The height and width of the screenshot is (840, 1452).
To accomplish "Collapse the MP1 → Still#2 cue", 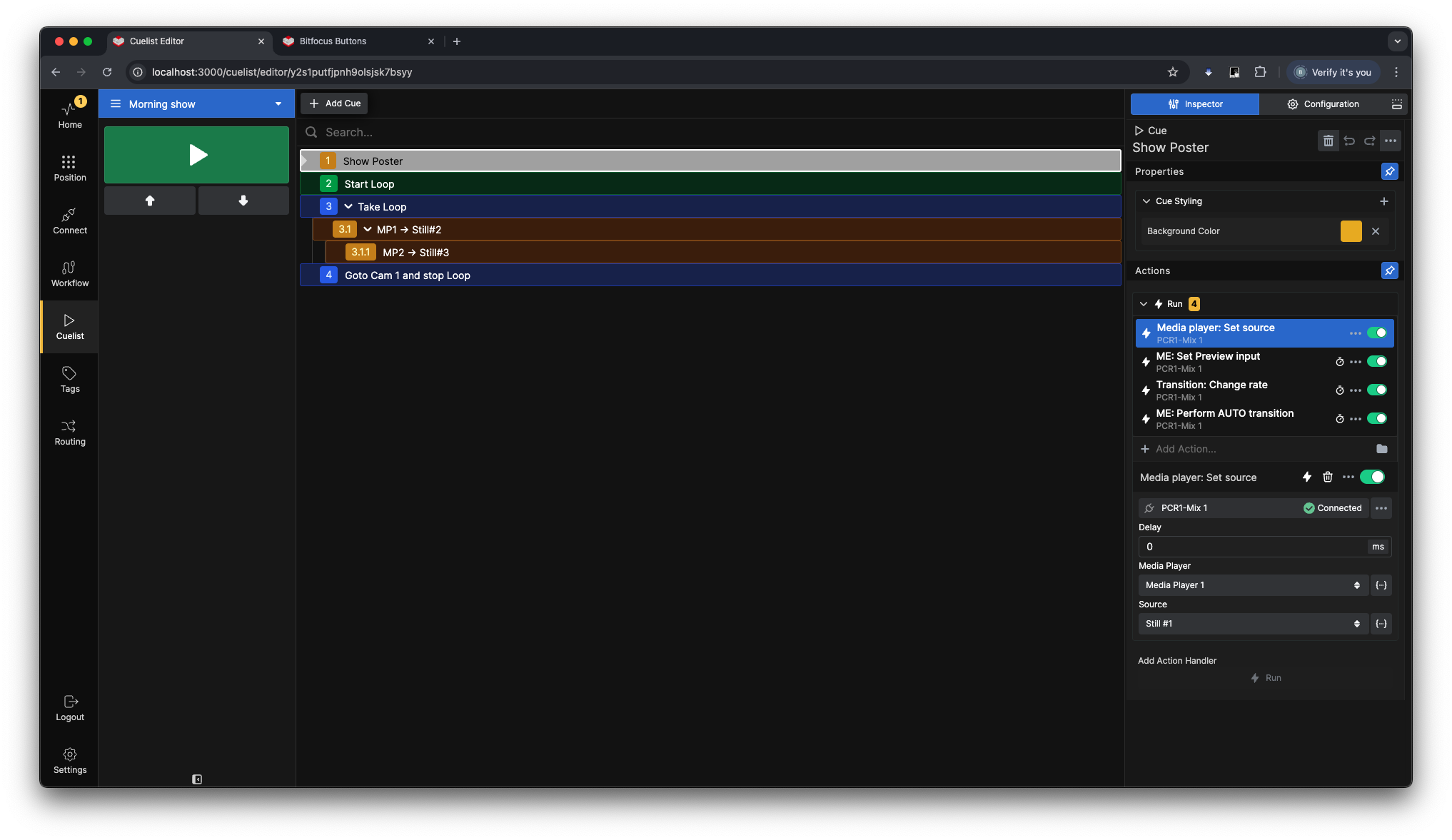I will (x=367, y=229).
